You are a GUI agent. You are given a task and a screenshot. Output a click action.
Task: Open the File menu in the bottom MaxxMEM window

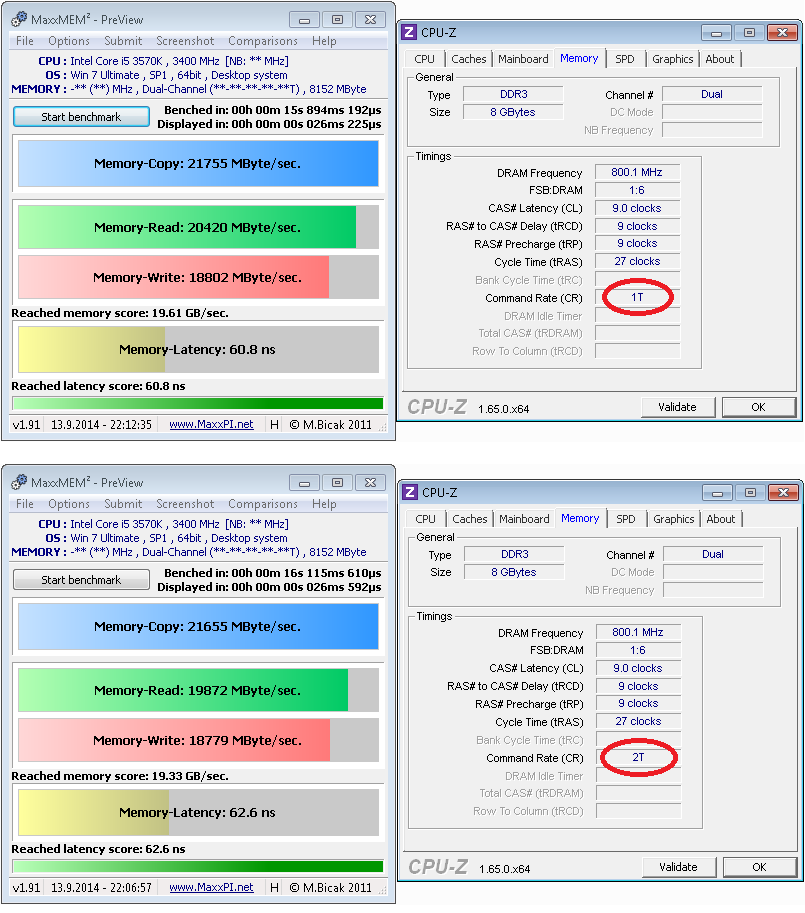24,504
